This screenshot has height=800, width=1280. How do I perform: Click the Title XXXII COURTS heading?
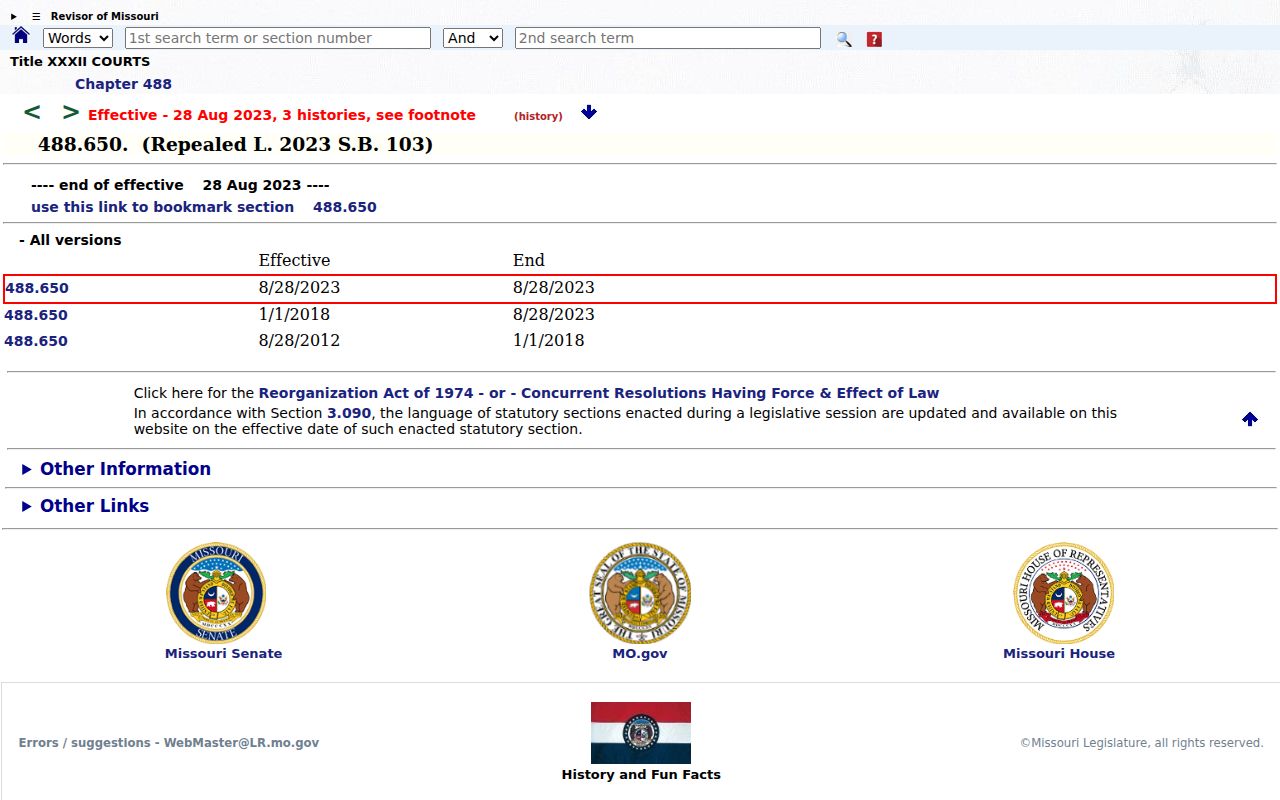click(x=80, y=61)
